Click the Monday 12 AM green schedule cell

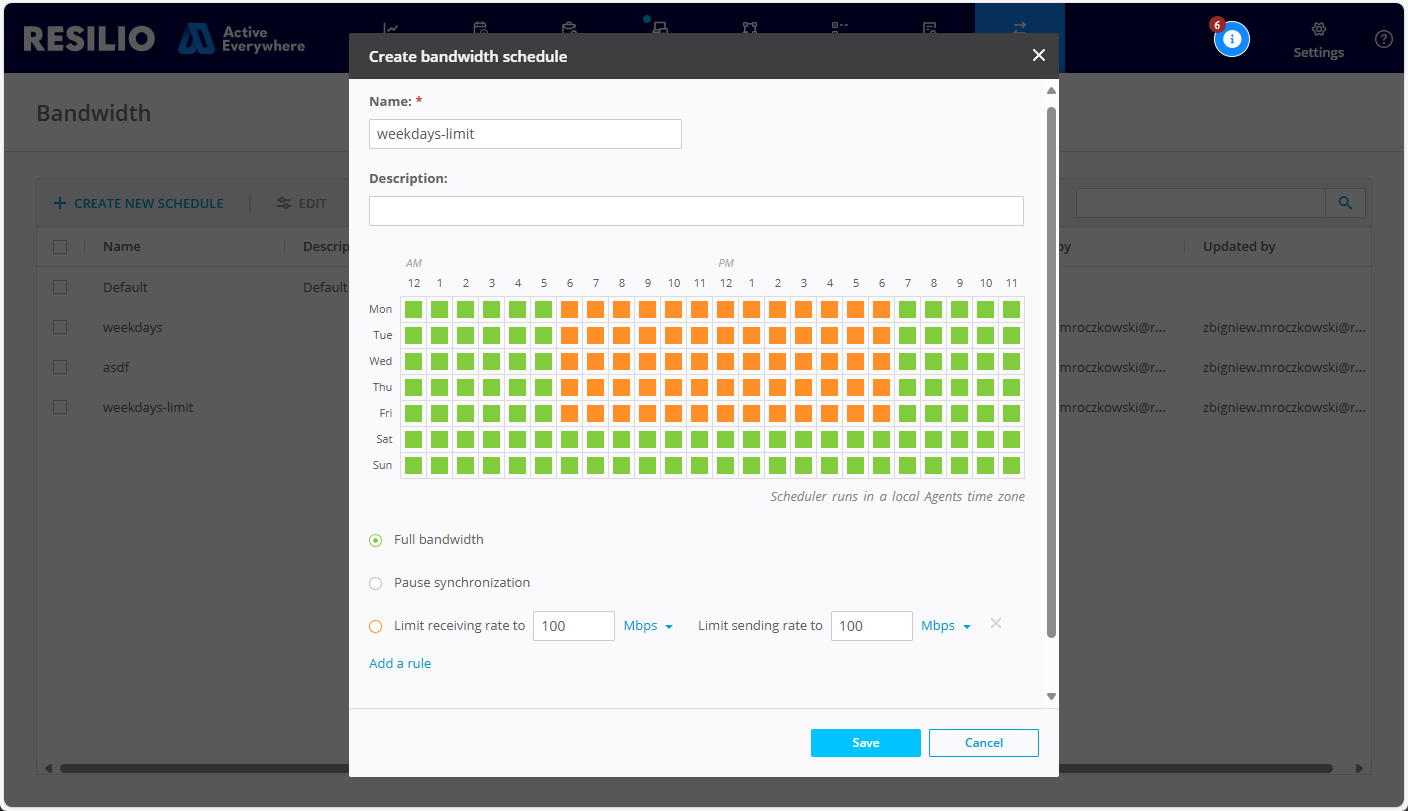pyautogui.click(x=413, y=309)
